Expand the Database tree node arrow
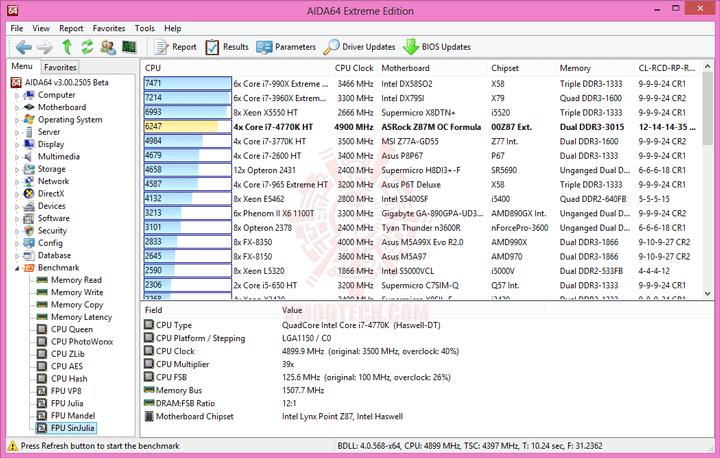This screenshot has width=720, height=458. pos(17,256)
